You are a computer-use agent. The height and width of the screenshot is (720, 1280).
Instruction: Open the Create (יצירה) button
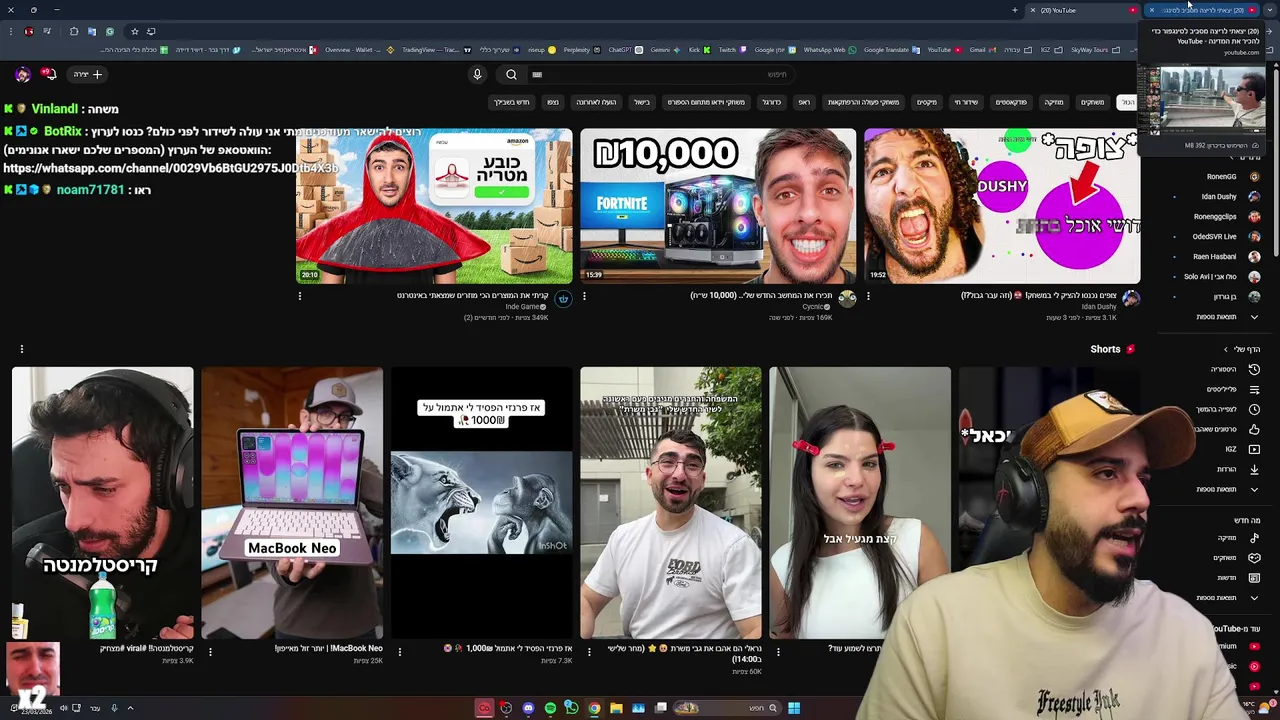click(88, 74)
